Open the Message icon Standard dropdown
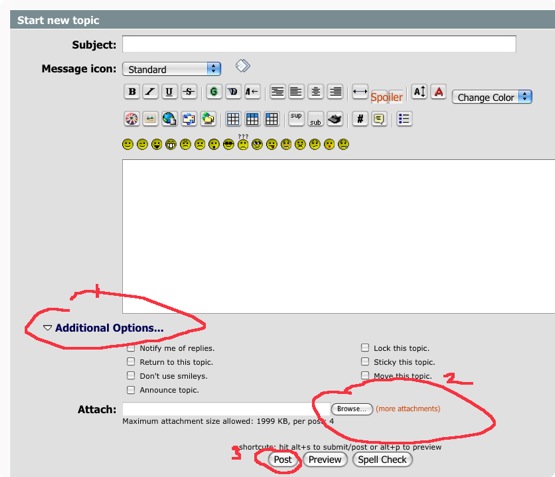 (x=172, y=69)
